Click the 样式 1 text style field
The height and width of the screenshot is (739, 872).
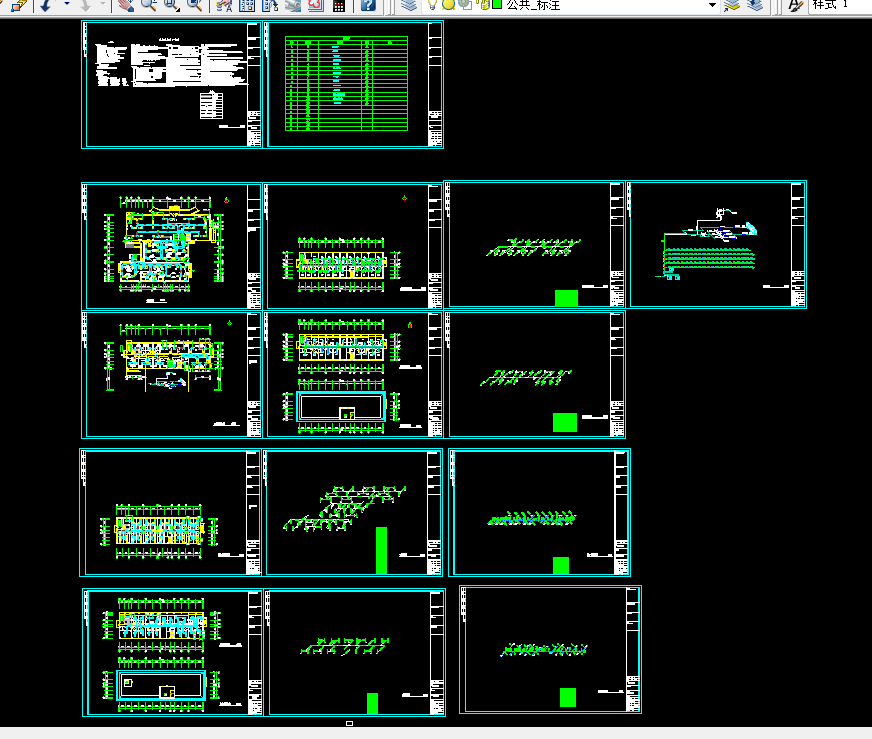[840, 5]
